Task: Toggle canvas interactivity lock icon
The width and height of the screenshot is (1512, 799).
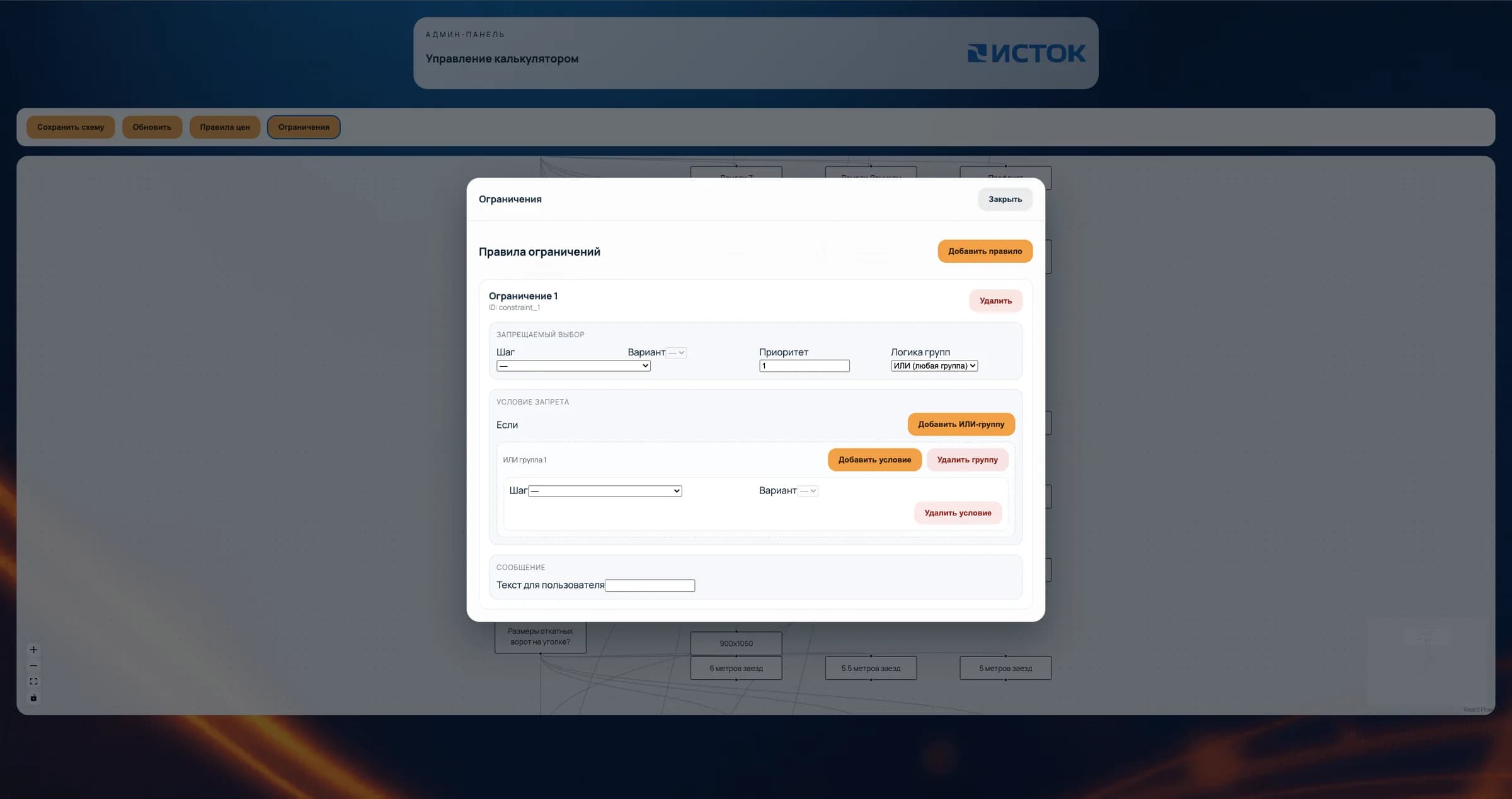Action: coord(33,698)
